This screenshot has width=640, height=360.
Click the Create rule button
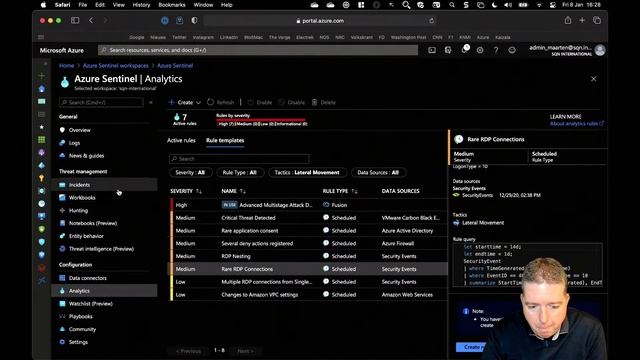pos(471,347)
